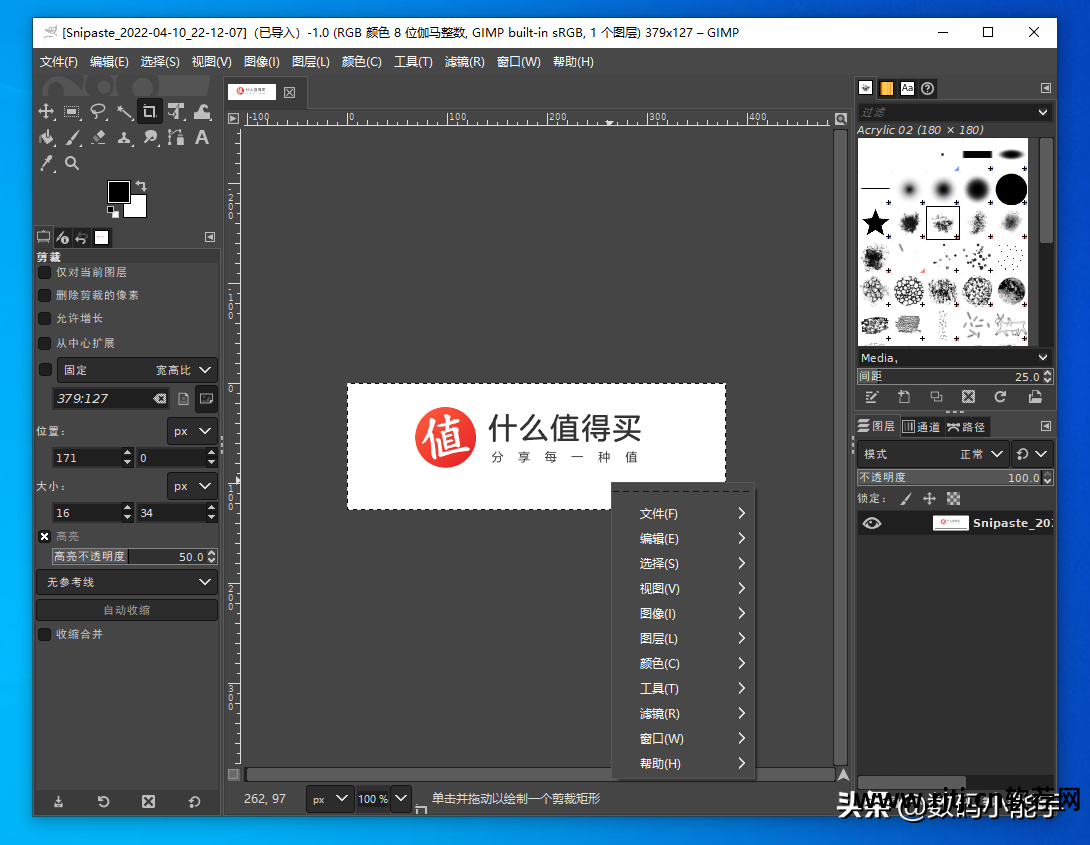Select the Smudge tool
This screenshot has width=1090, height=845.
pyautogui.click(x=149, y=138)
